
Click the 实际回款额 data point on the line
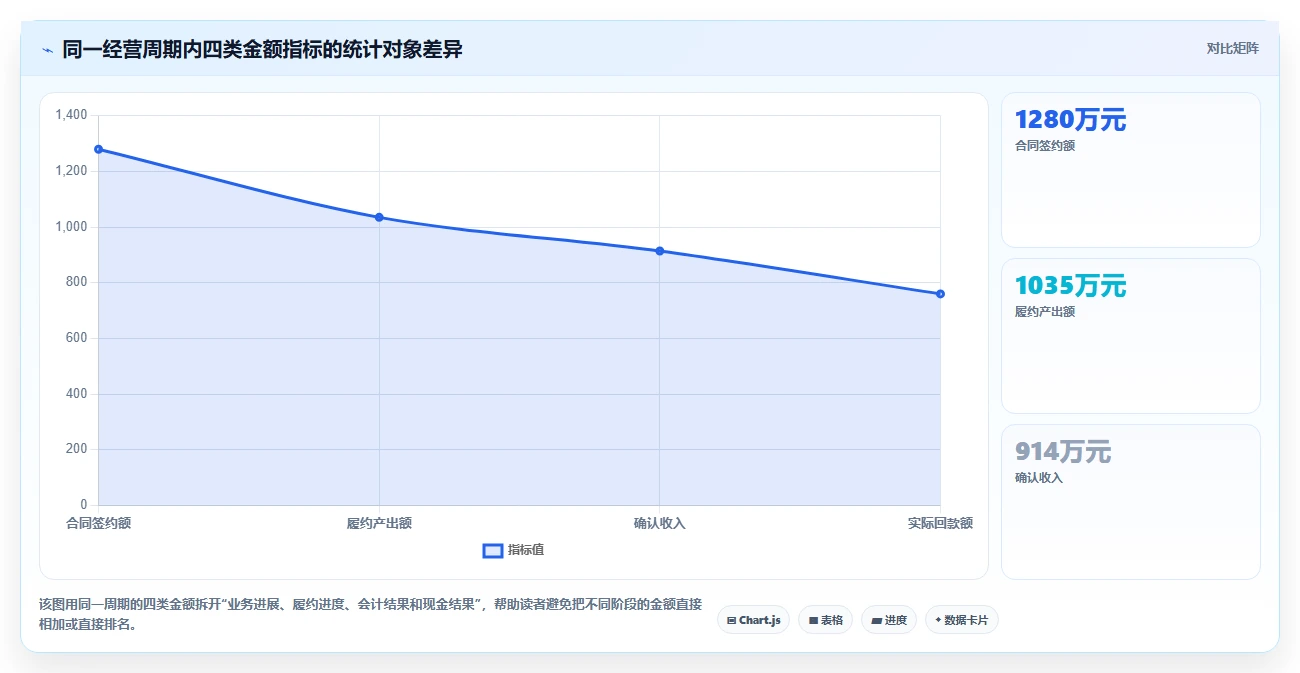[x=940, y=294]
